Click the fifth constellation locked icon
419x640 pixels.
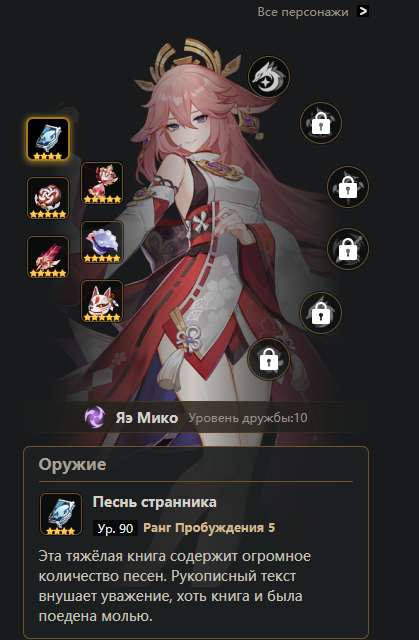(321, 313)
